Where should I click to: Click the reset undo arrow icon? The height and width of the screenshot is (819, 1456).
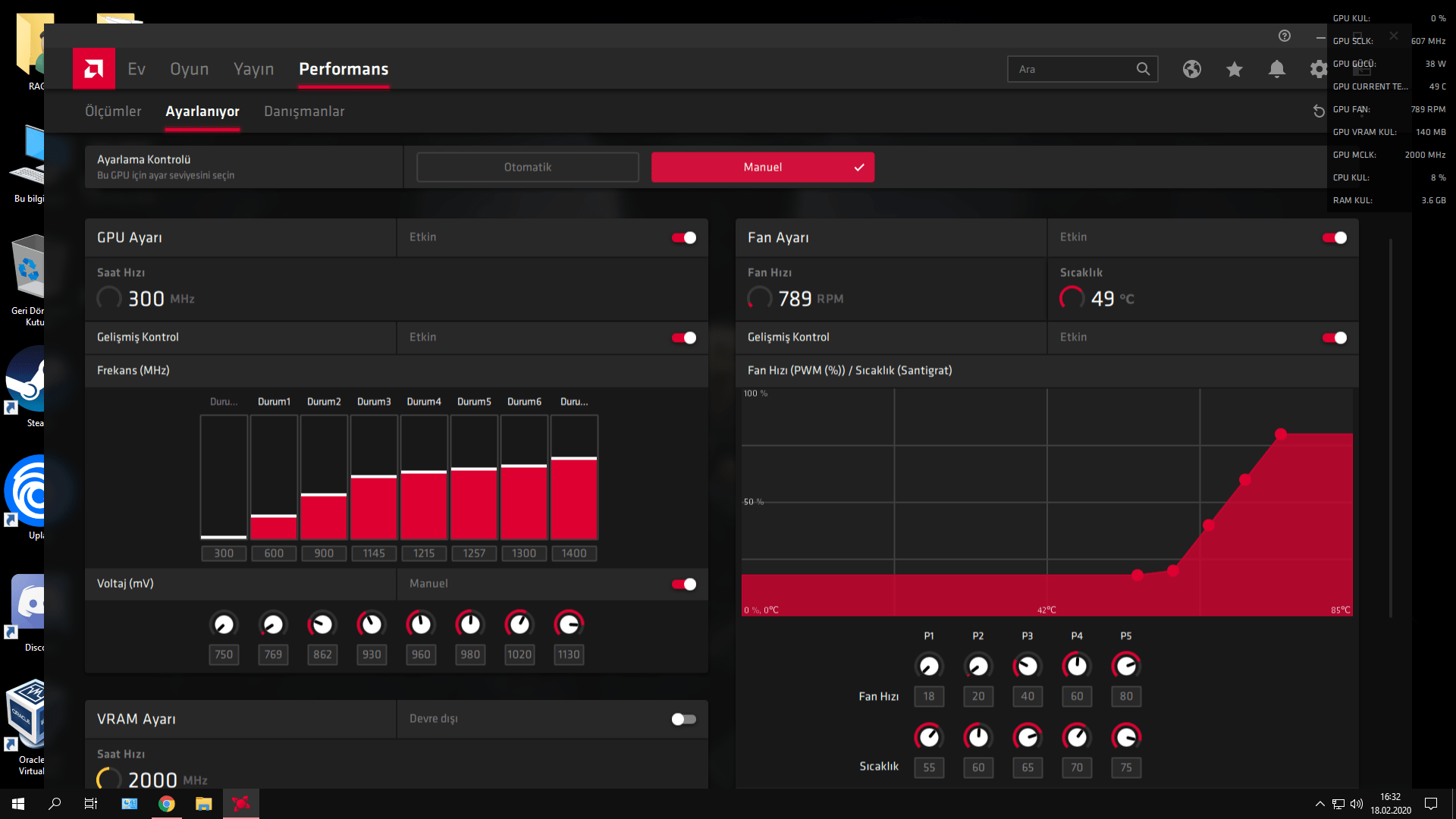click(x=1318, y=111)
